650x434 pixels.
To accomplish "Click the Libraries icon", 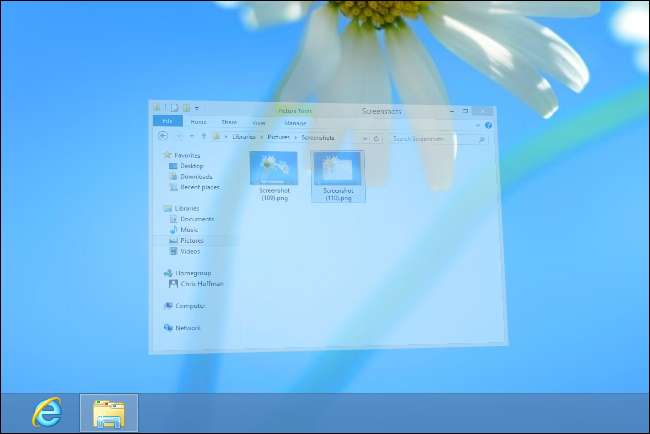I will (x=167, y=208).
